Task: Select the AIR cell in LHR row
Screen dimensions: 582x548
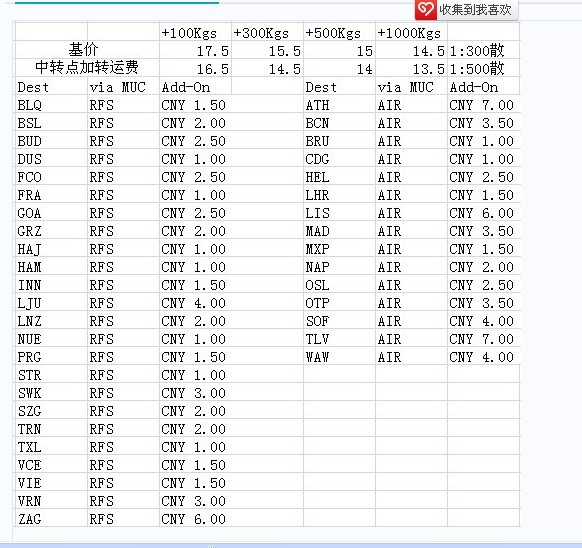Action: click(x=412, y=195)
